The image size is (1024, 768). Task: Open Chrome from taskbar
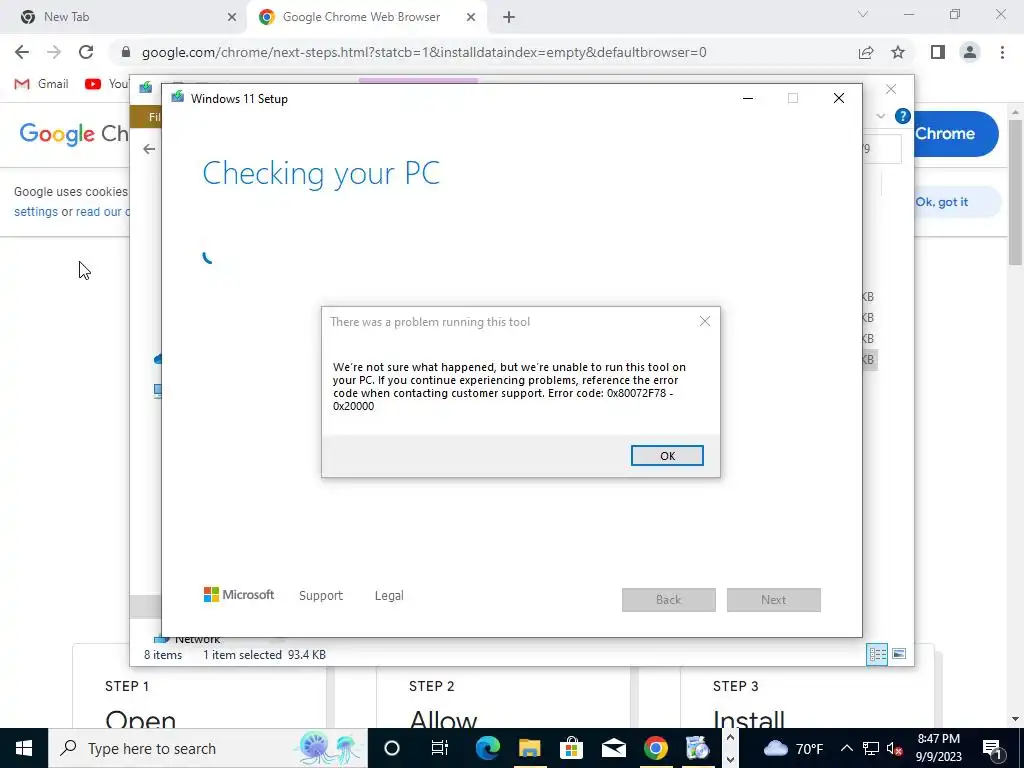click(656, 748)
